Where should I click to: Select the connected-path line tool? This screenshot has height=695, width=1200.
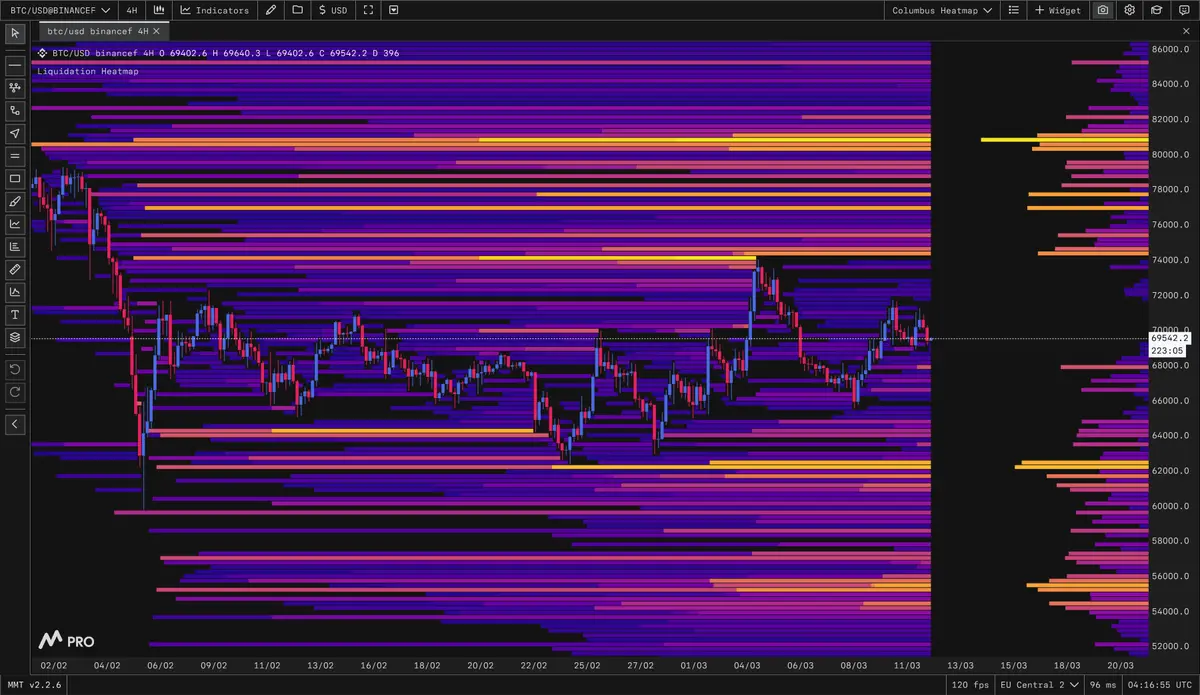15,111
